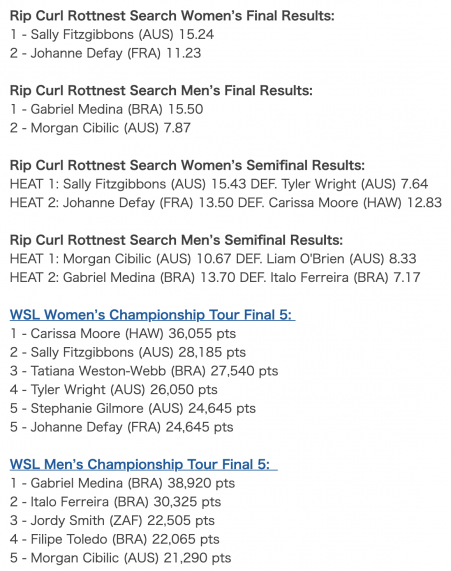This screenshot has height=571, width=451.
Task: Click Gabriel Medina 15.50 final result line
Action: (x=106, y=109)
